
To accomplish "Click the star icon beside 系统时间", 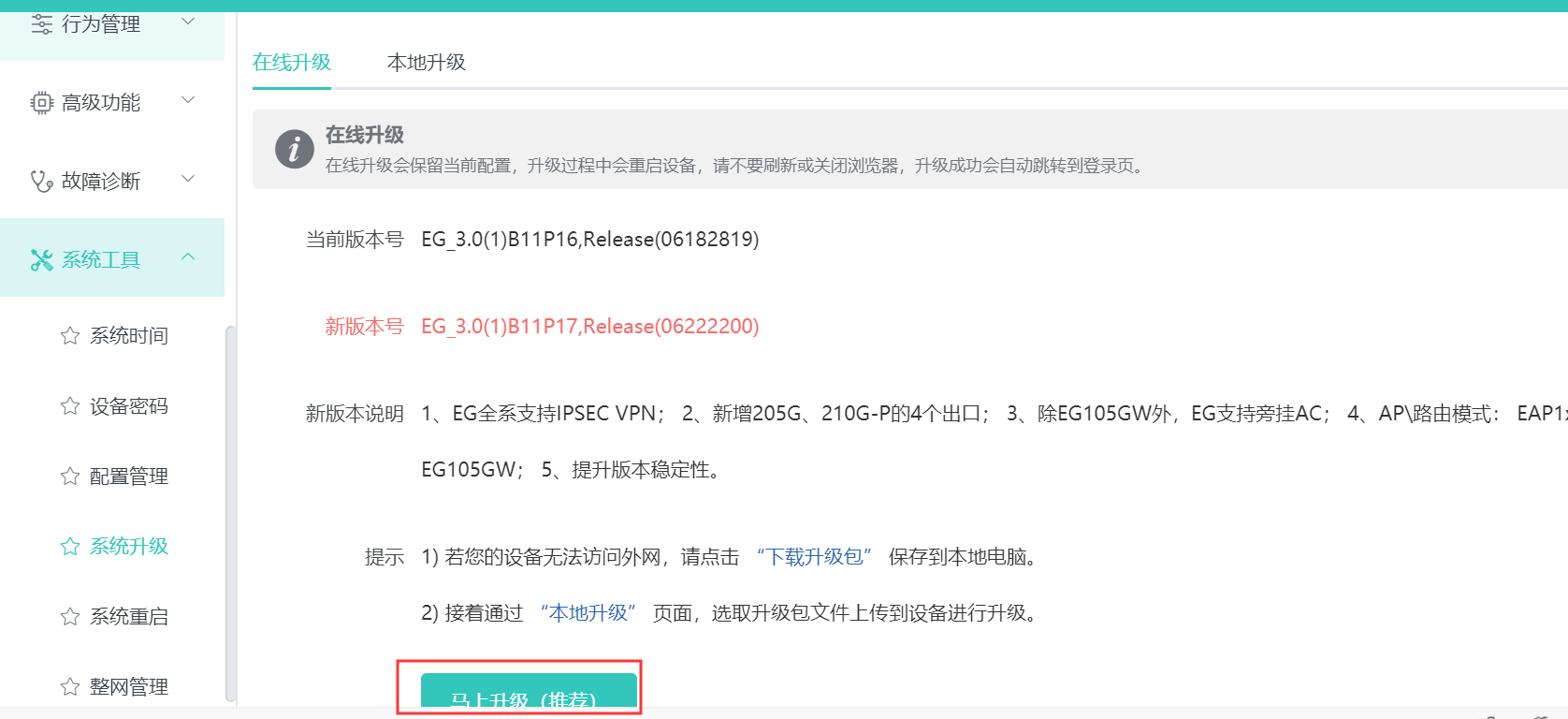I will coord(70,335).
